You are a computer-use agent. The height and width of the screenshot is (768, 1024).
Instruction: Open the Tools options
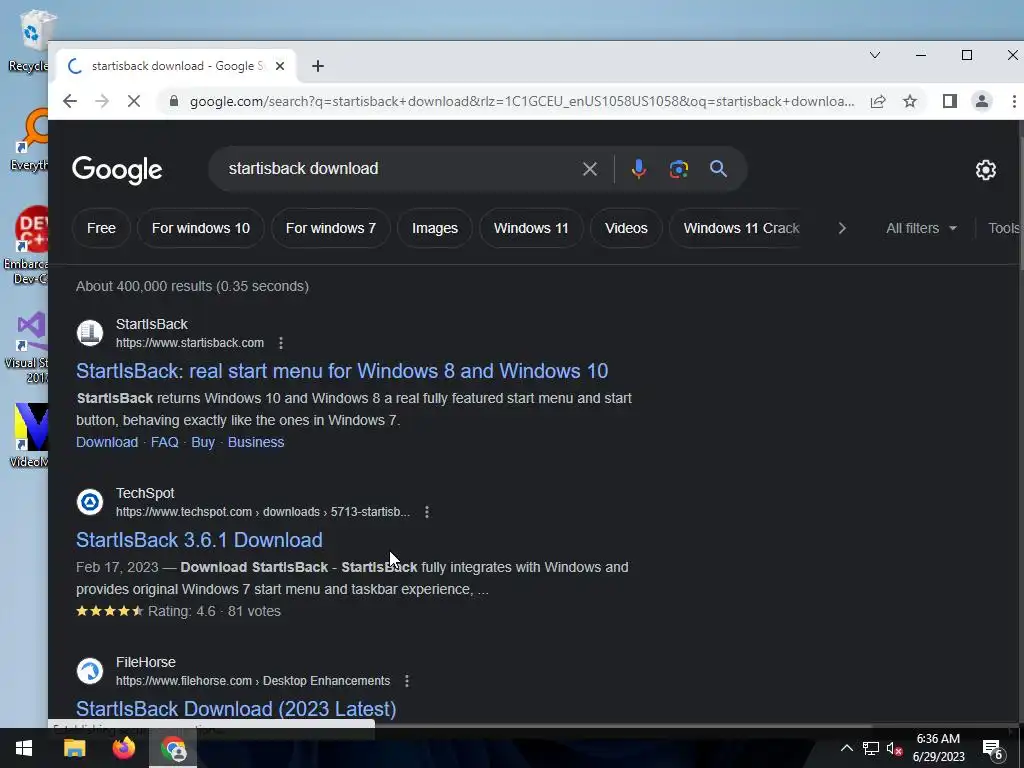coord(1003,228)
